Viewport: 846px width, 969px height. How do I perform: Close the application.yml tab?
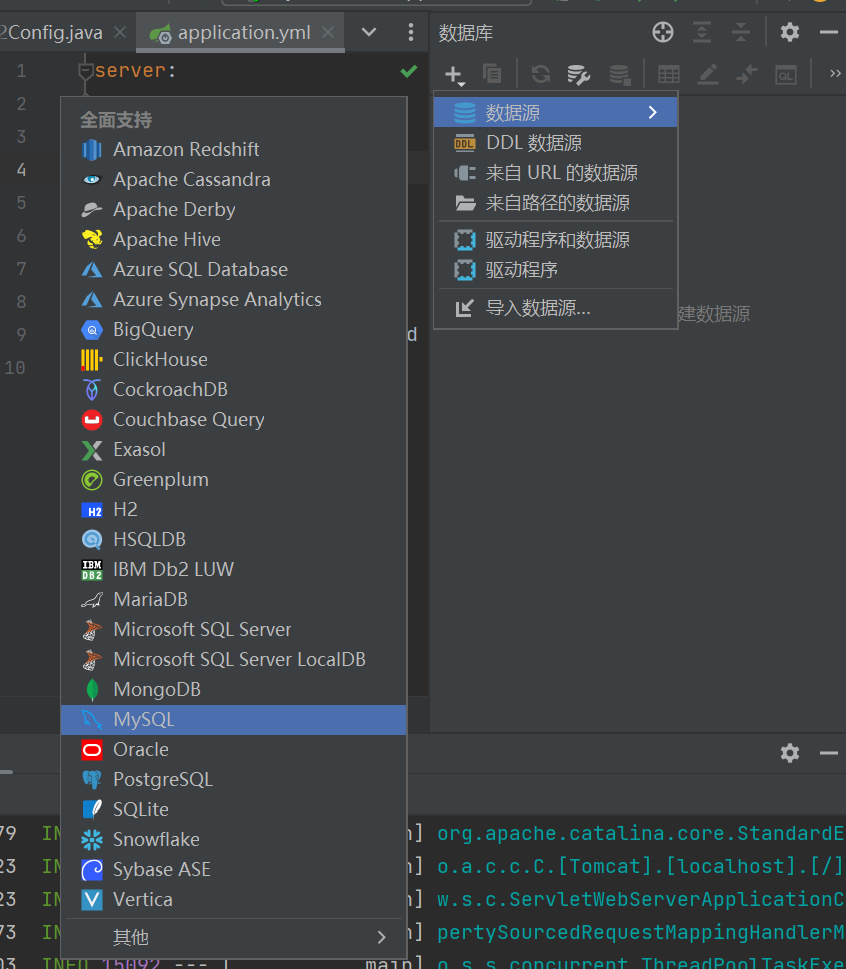click(328, 32)
